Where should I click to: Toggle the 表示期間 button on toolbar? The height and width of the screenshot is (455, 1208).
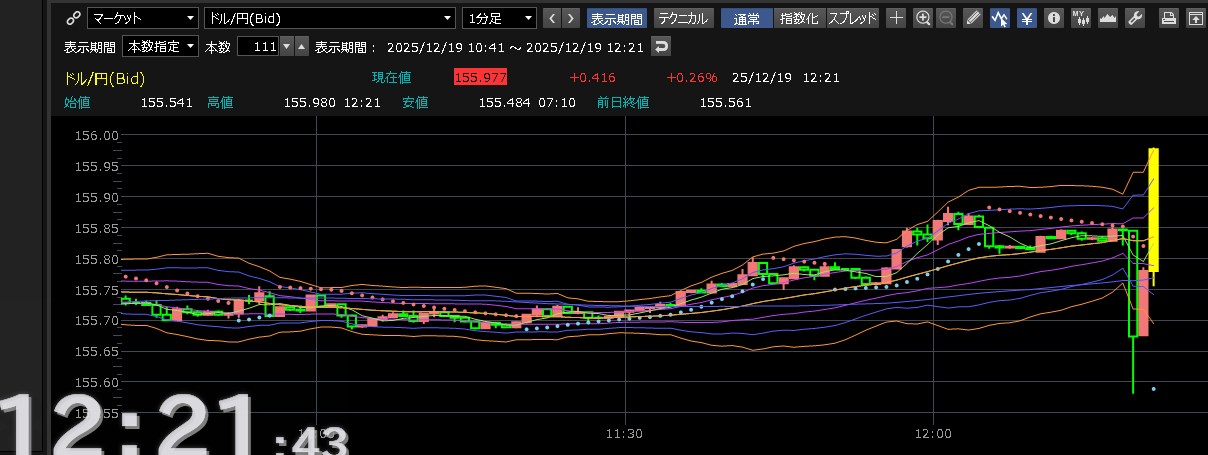tap(616, 18)
